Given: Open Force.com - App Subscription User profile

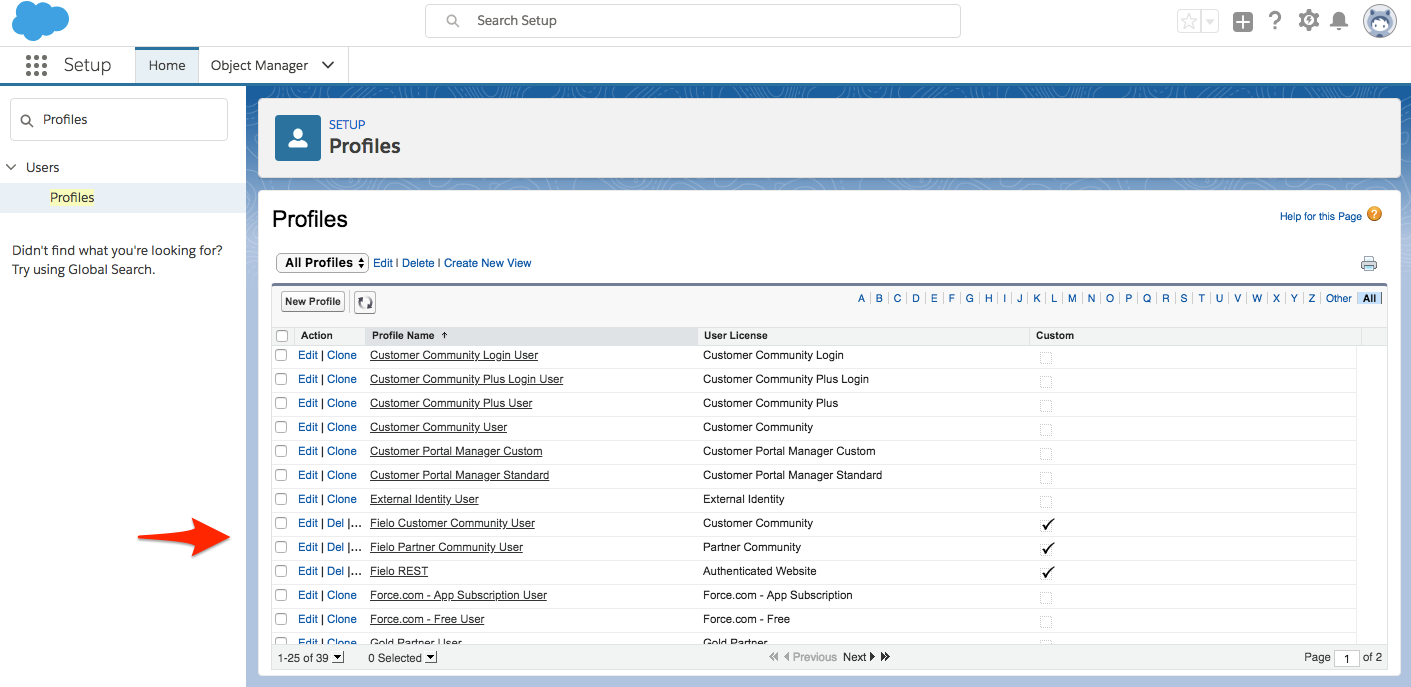Looking at the screenshot, I should tap(458, 595).
